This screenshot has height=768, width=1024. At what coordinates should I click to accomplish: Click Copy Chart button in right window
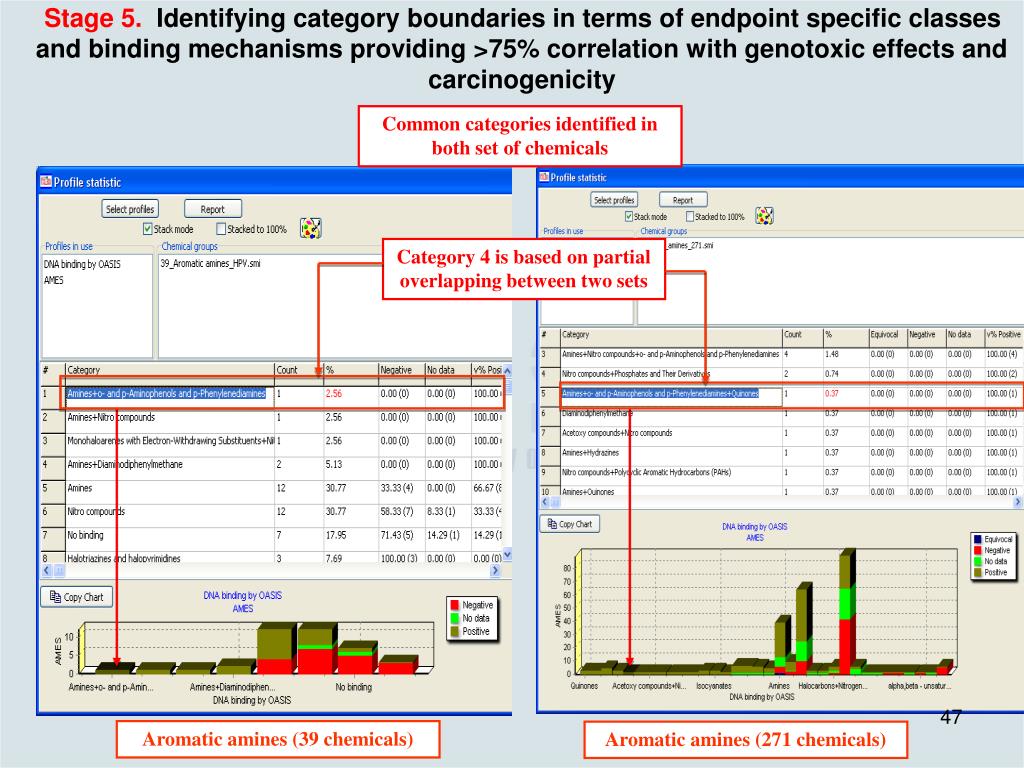pos(570,524)
